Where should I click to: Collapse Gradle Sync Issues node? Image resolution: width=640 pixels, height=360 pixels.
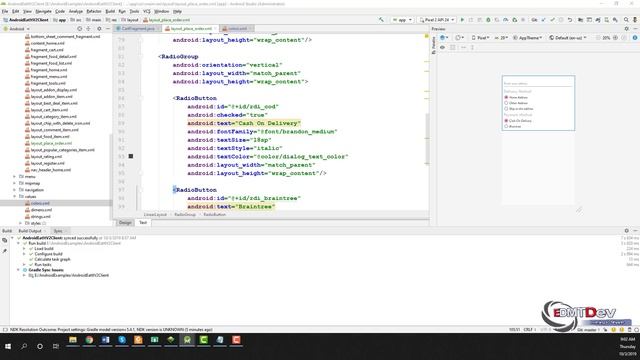point(18,270)
